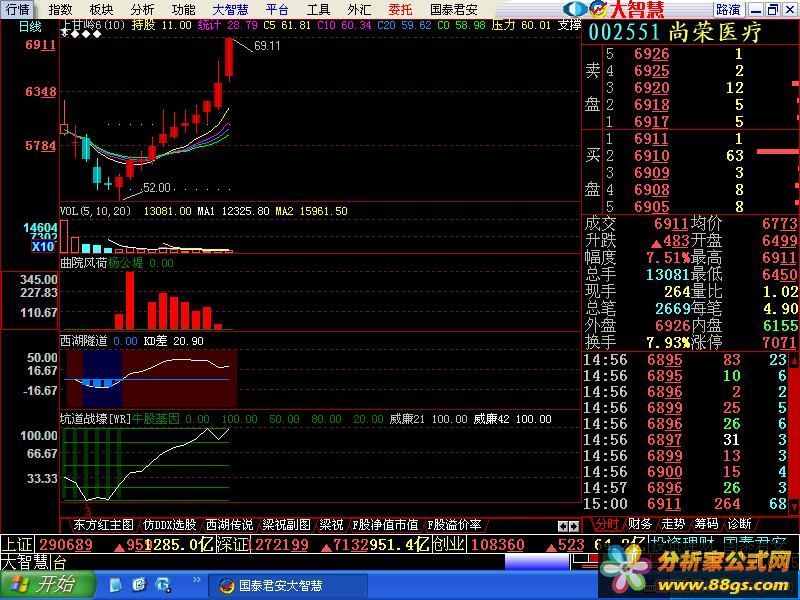Switch to the 诊断 tab
Screen dimensions: 800x600
pyautogui.click(x=739, y=524)
